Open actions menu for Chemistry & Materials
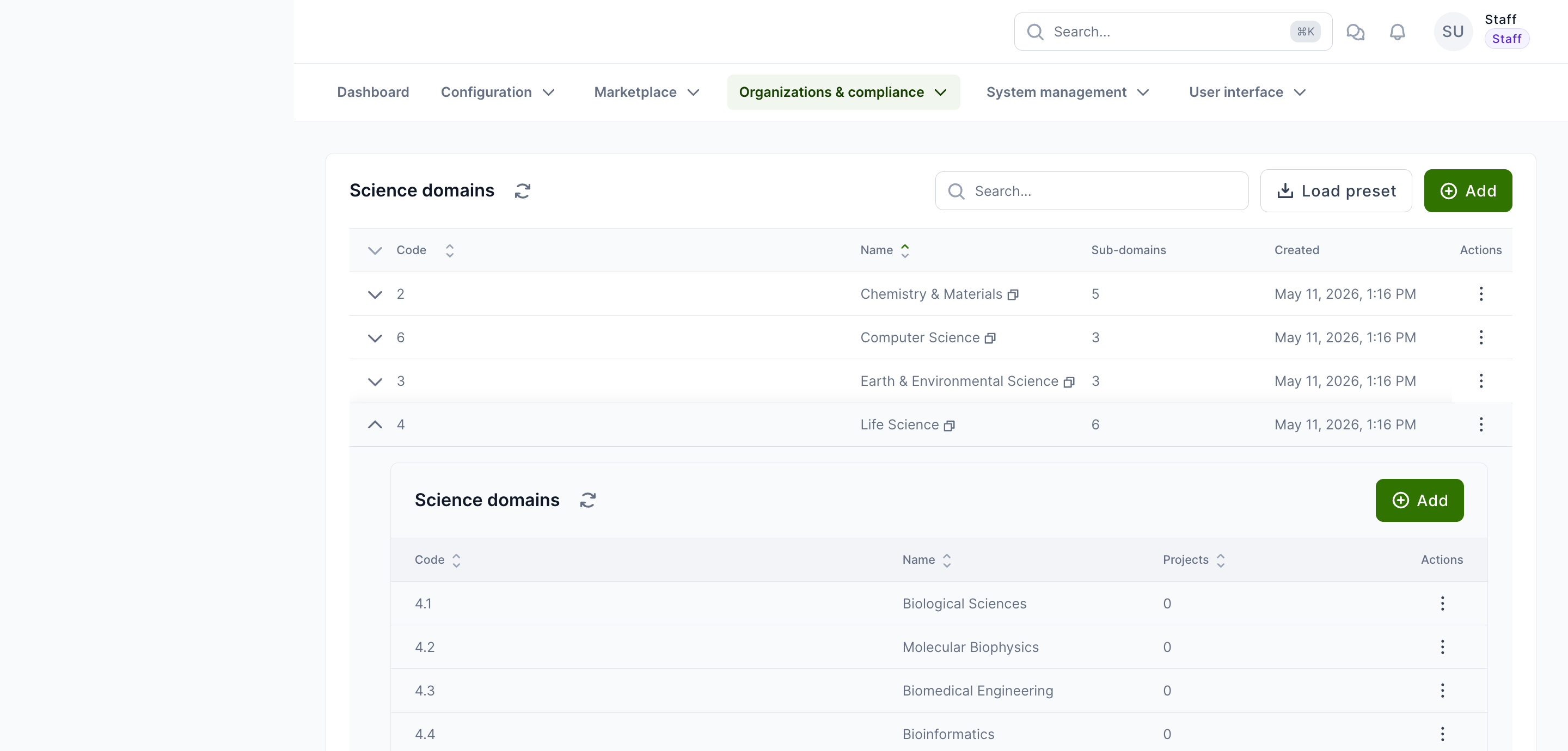The height and width of the screenshot is (751, 1568). click(1481, 294)
